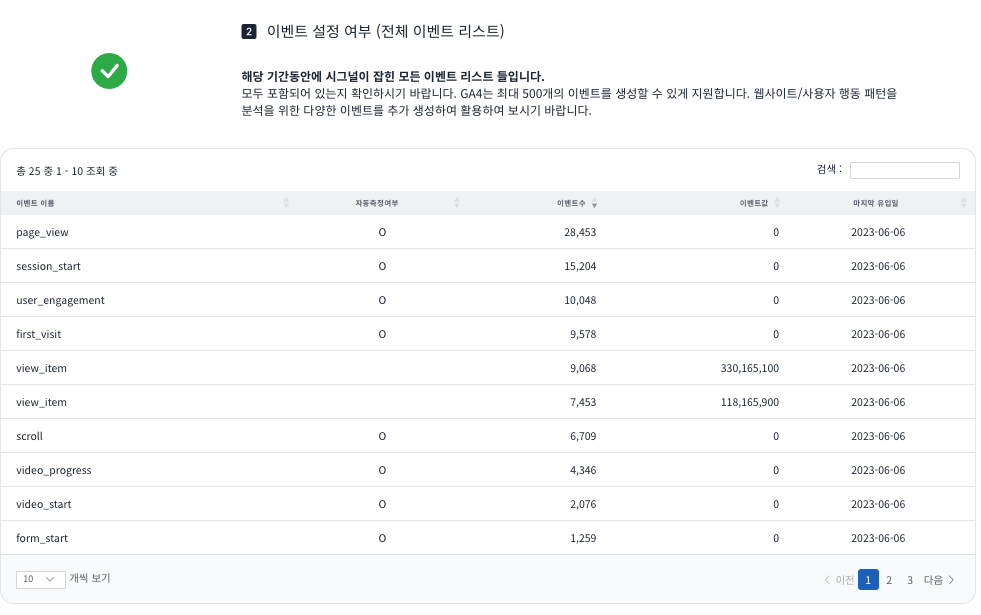This screenshot has height=615, width=981.
Task: Go to page 2 of results
Action: click(x=889, y=580)
